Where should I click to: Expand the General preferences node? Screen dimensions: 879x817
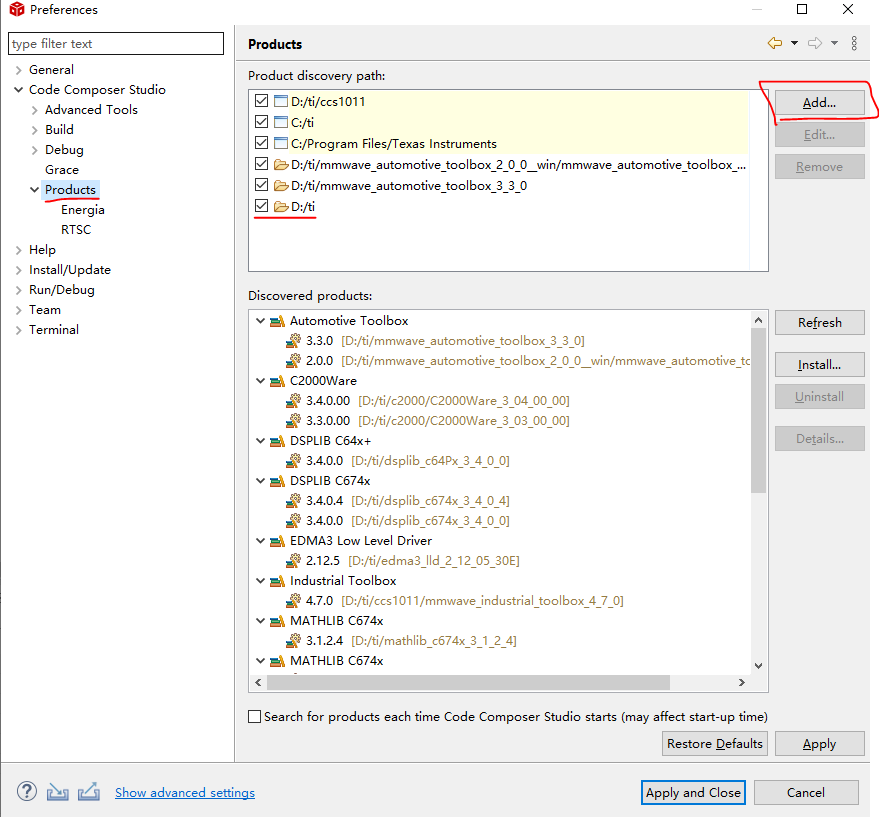[x=18, y=70]
